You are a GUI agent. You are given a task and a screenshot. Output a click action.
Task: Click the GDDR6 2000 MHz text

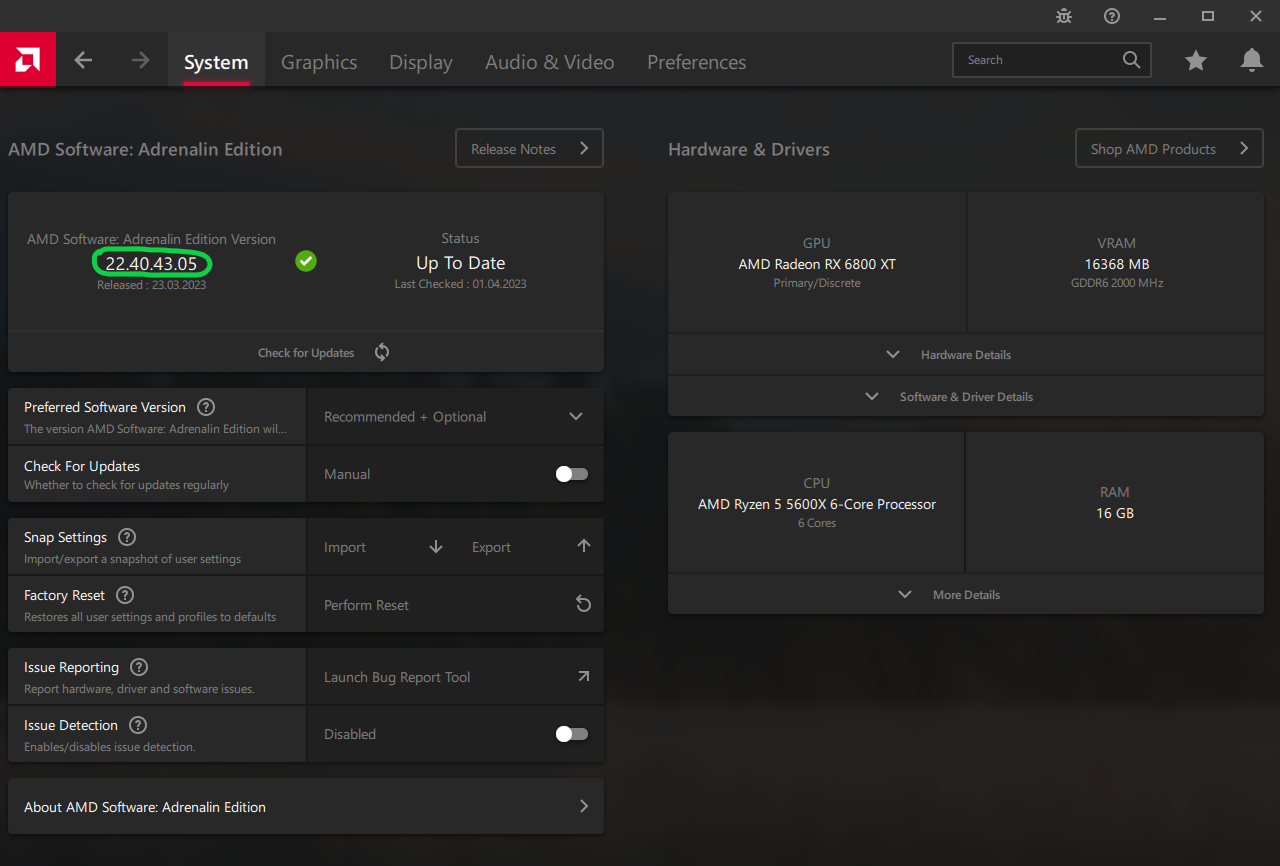[x=1116, y=283]
